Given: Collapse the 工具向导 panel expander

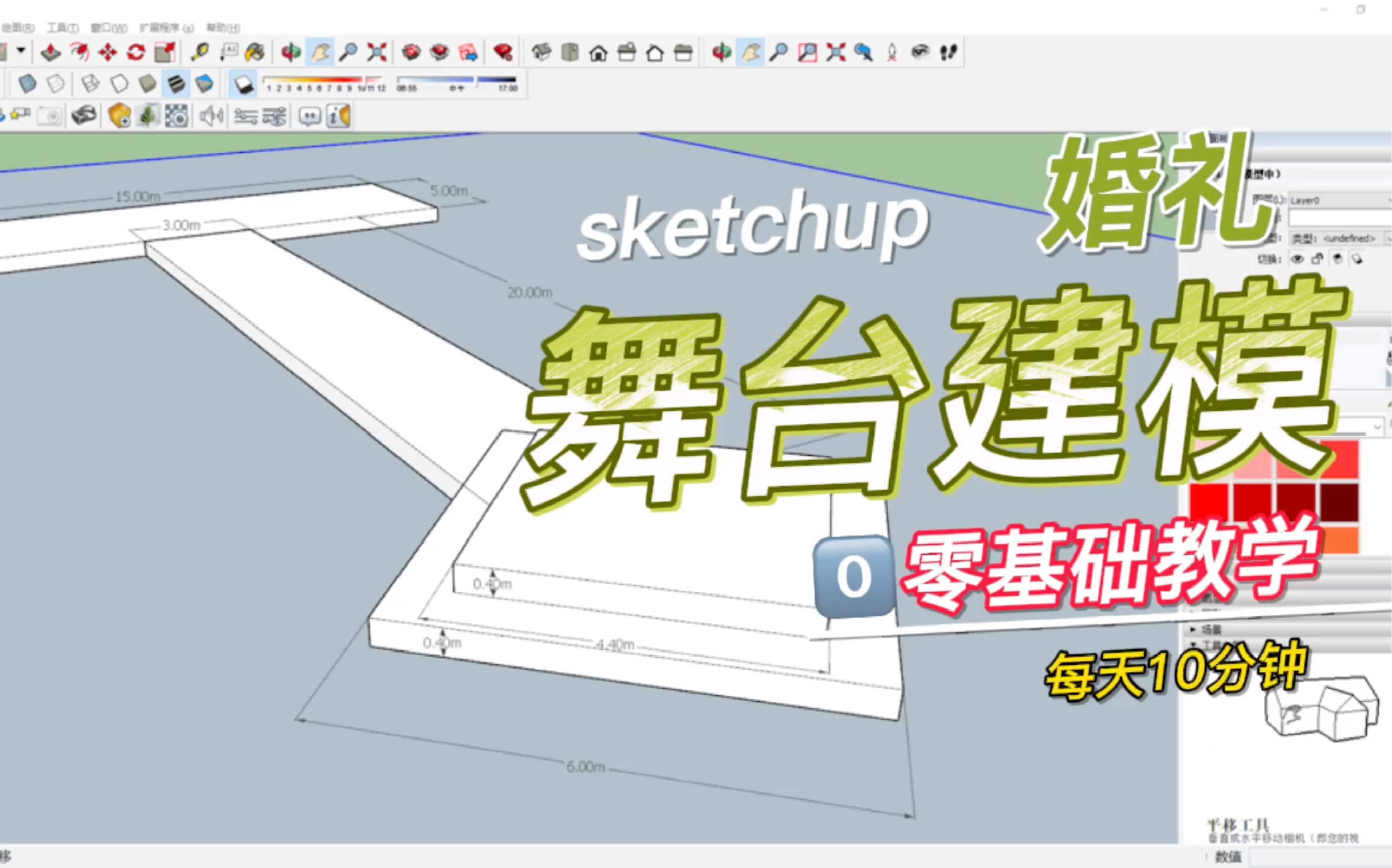Looking at the screenshot, I should click(1192, 644).
